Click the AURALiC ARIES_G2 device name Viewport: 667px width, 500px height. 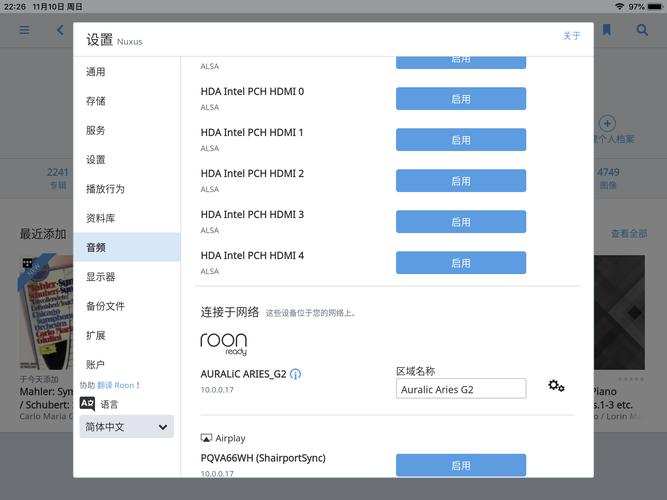point(243,374)
